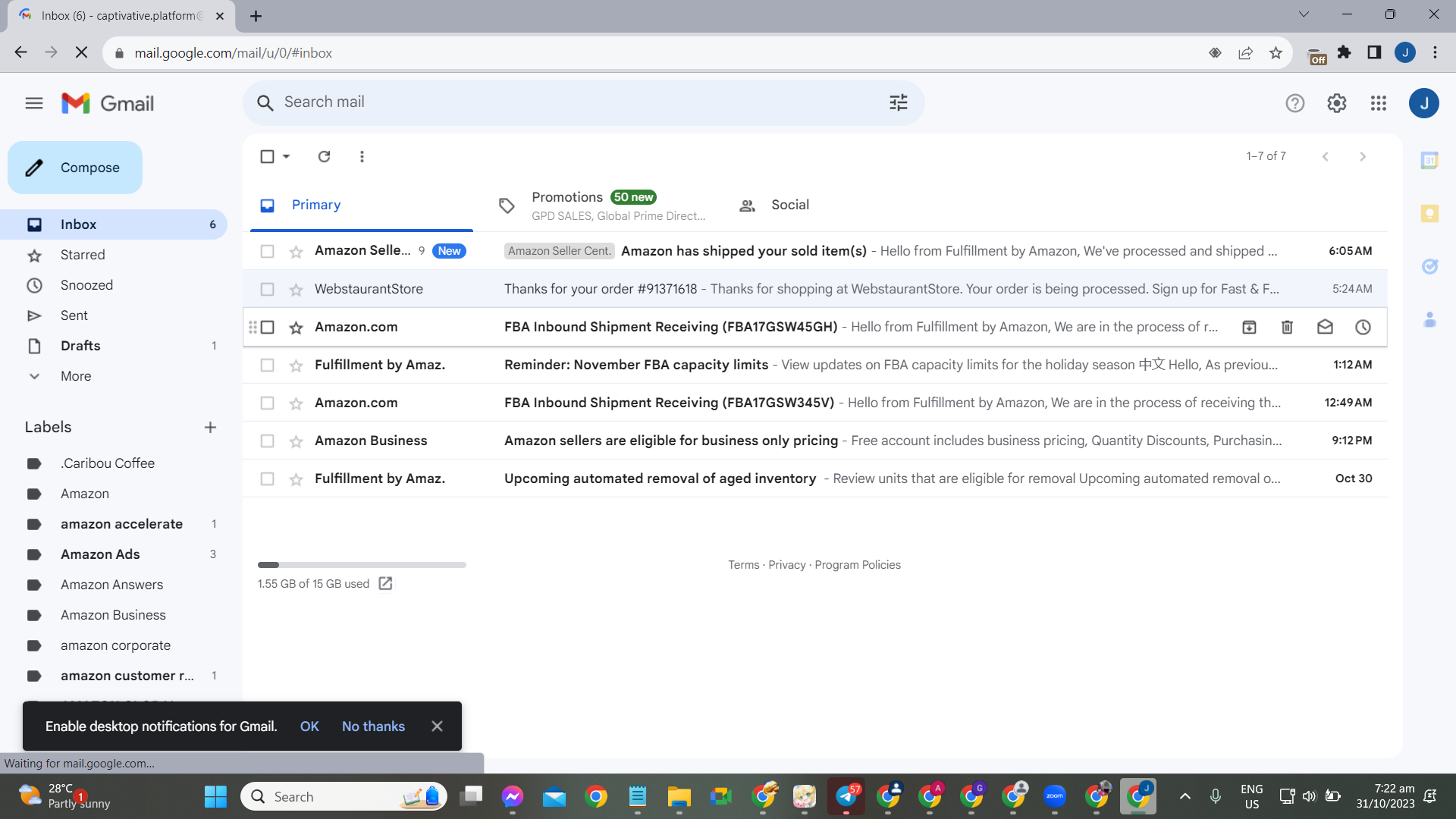Check the FBA17GSW45GH email checkbox

[267, 327]
